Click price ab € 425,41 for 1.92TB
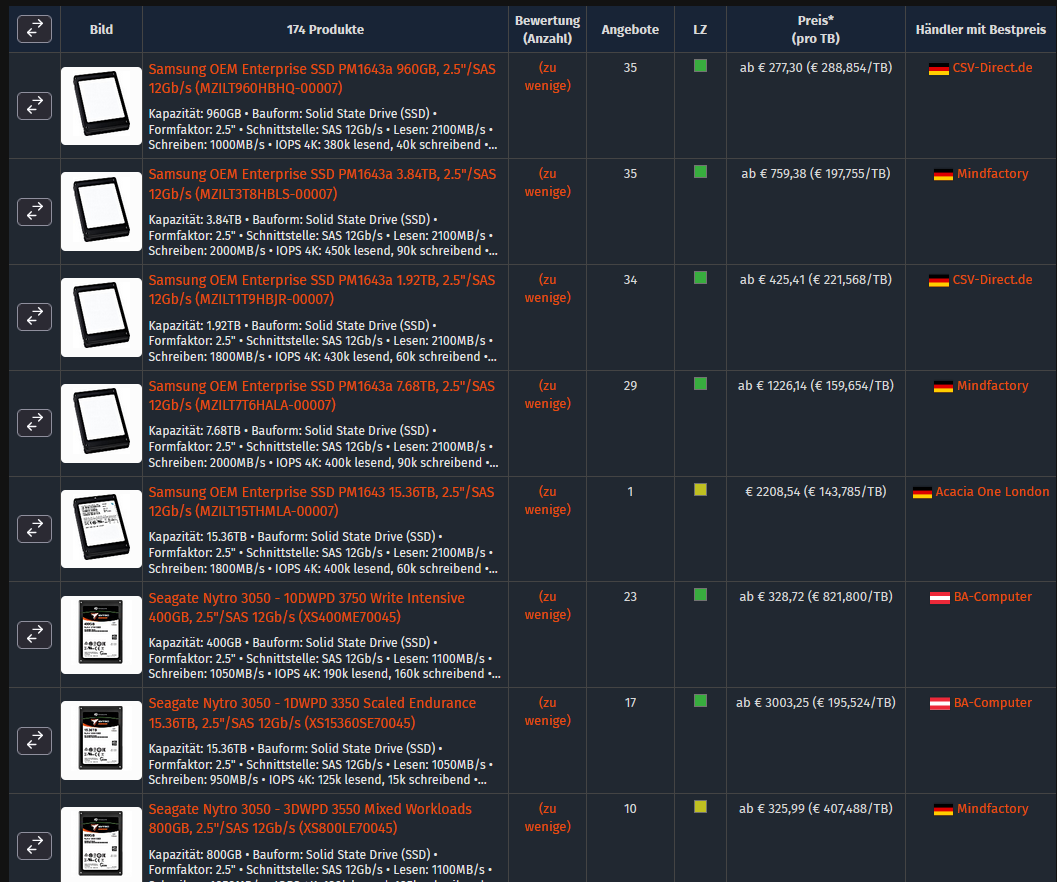 (816, 279)
